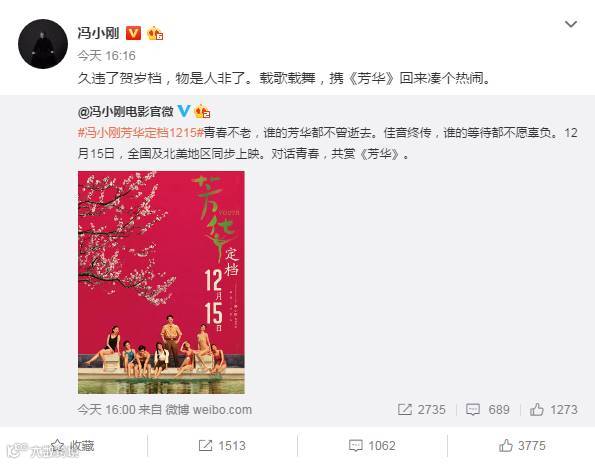Open the 今天 16:16 post timestamp
The width and height of the screenshot is (595, 464).
pyautogui.click(x=106, y=56)
